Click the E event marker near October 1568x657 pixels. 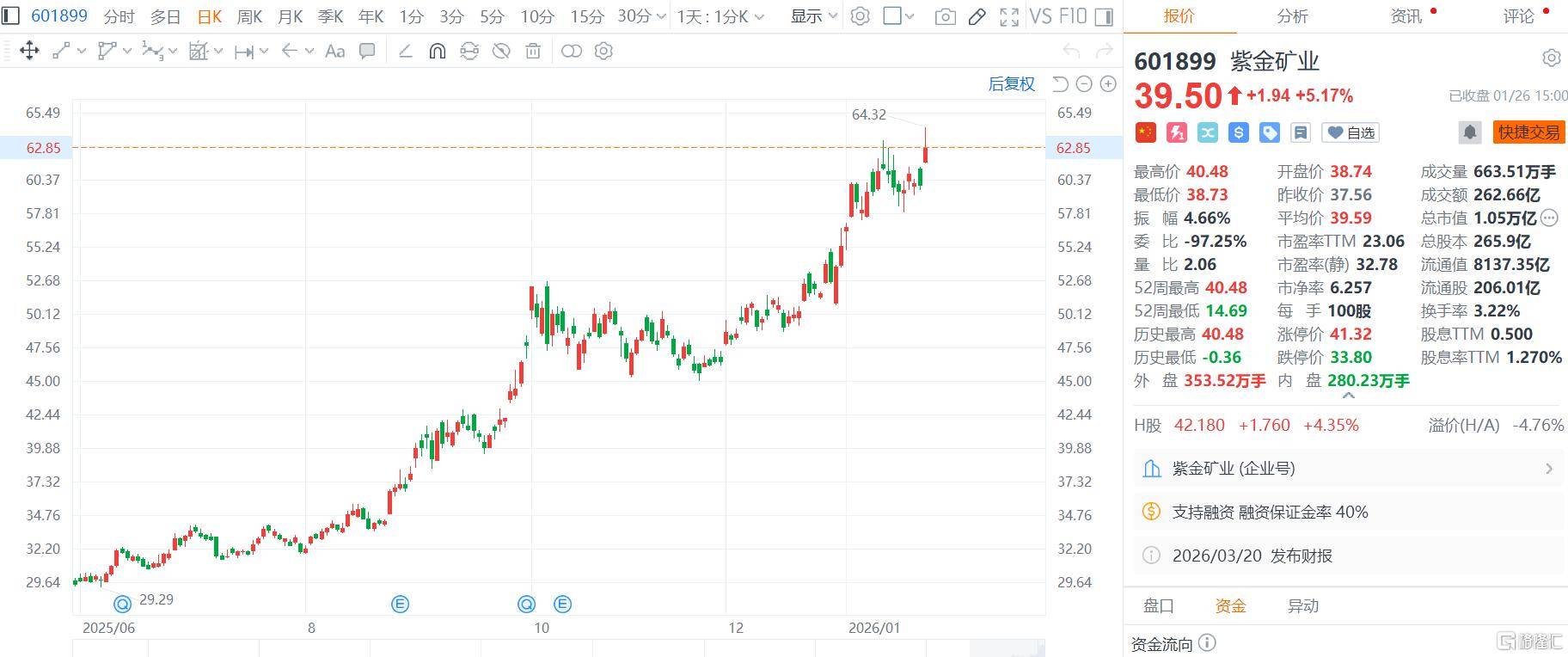click(x=562, y=605)
